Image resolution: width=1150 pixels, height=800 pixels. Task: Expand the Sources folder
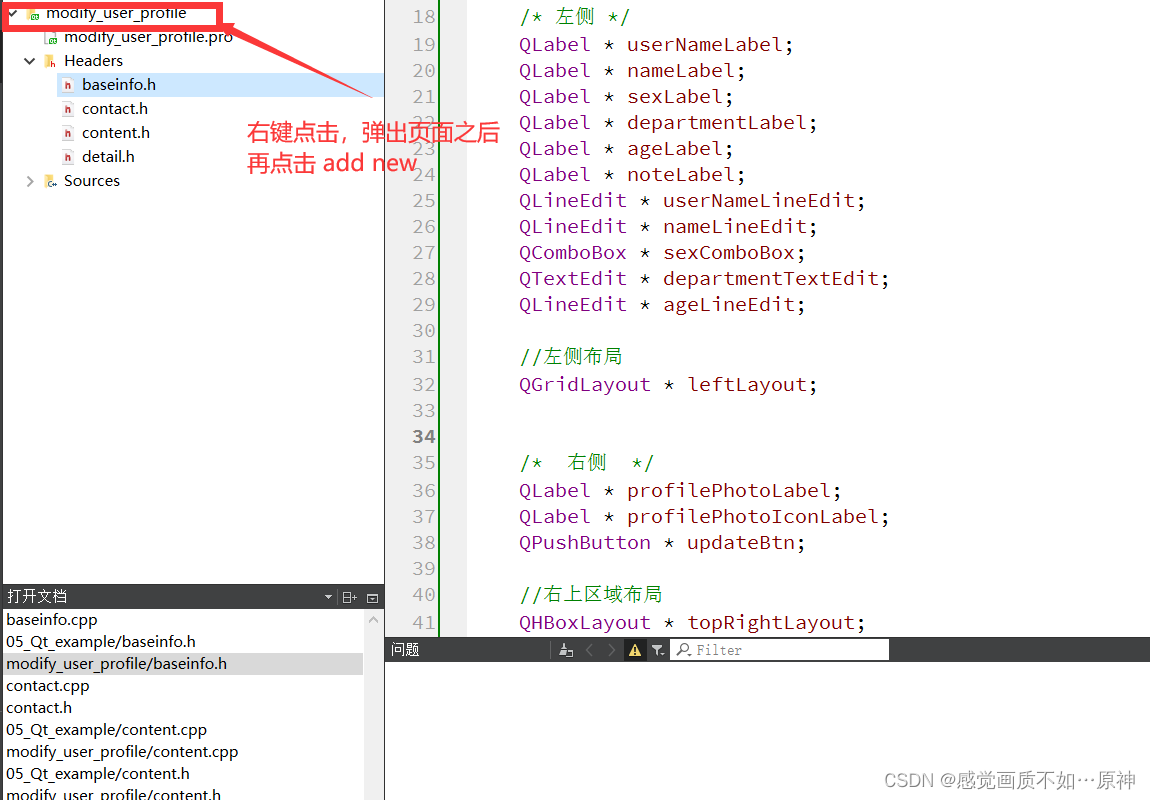29,181
